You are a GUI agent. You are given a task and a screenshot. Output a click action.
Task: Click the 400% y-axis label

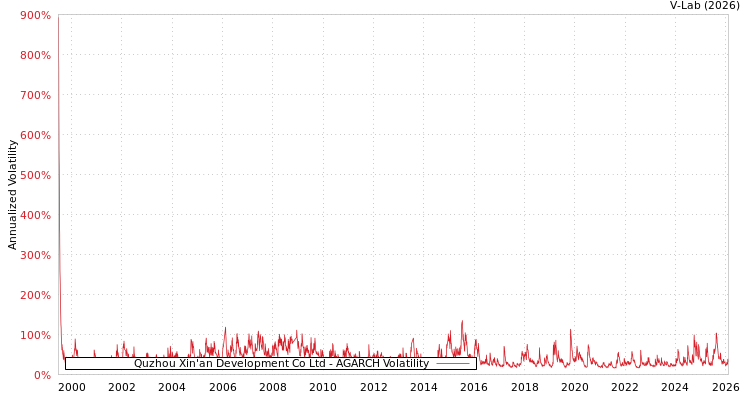[x=35, y=215]
